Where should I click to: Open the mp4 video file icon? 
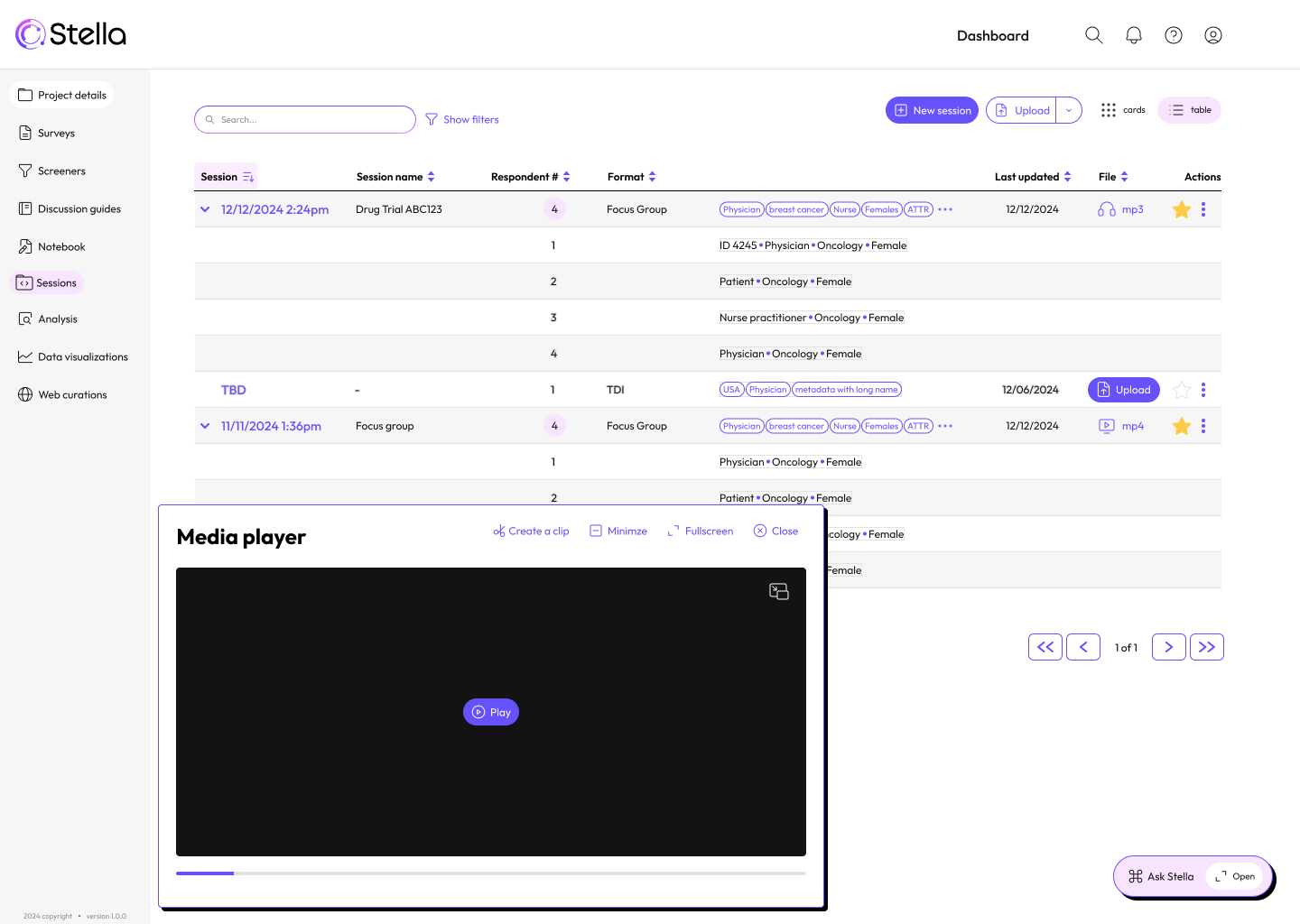[1106, 426]
